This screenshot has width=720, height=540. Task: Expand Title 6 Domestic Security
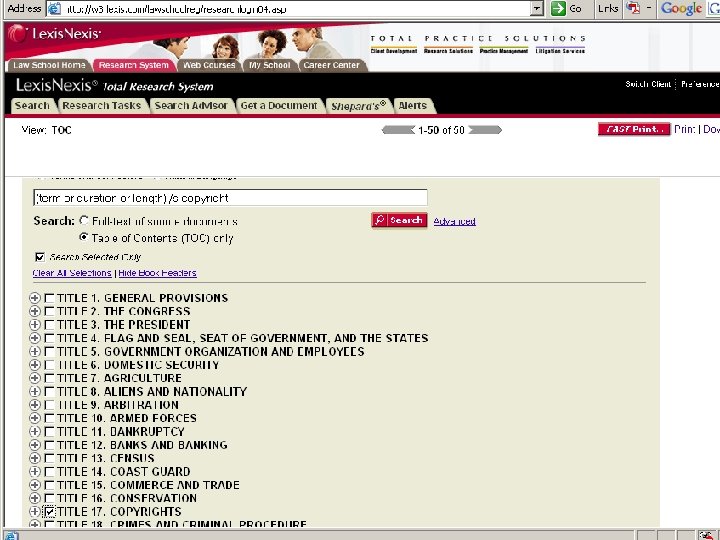(x=34, y=365)
